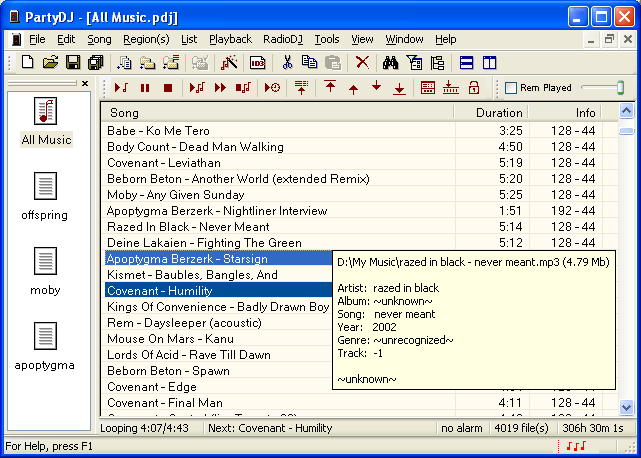Sort by the Info column header
The height and width of the screenshot is (458, 641).
(x=564, y=112)
